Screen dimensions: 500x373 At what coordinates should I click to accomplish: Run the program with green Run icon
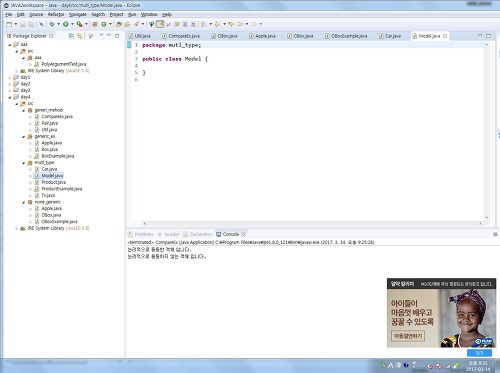[x=66, y=24]
